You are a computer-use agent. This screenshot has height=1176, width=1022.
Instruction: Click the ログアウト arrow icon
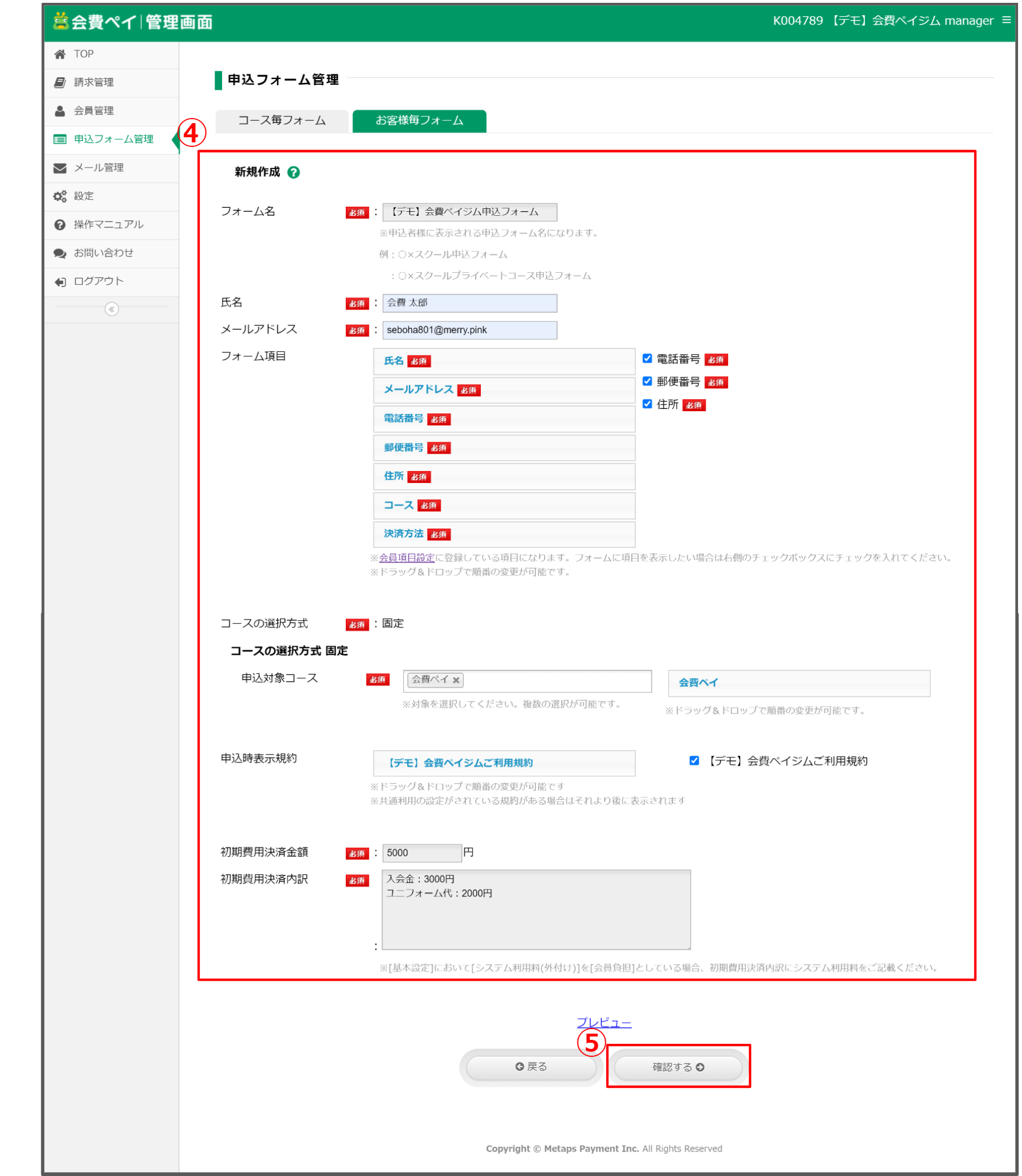(60, 282)
